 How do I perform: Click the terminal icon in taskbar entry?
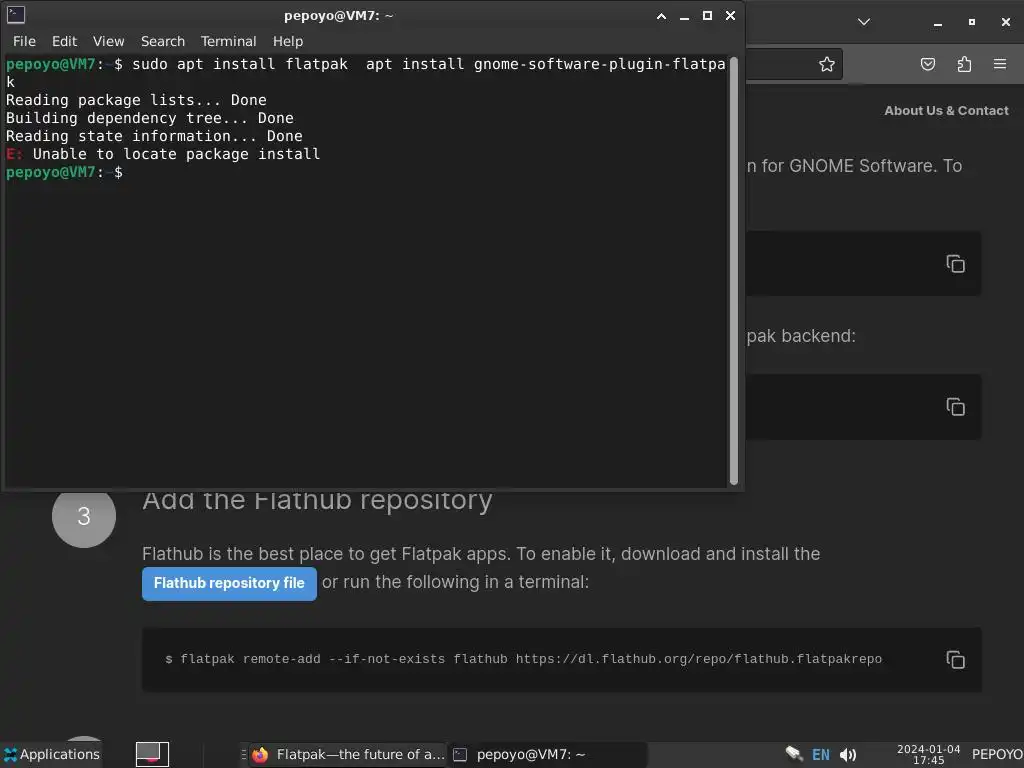click(x=460, y=755)
